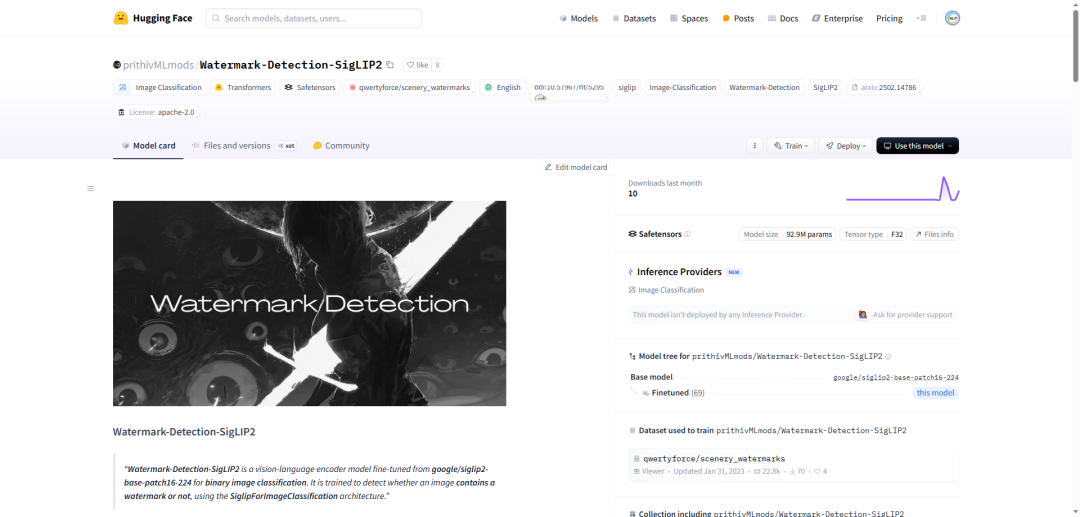
Task: Open Posts from the top navigation
Action: 738,19
